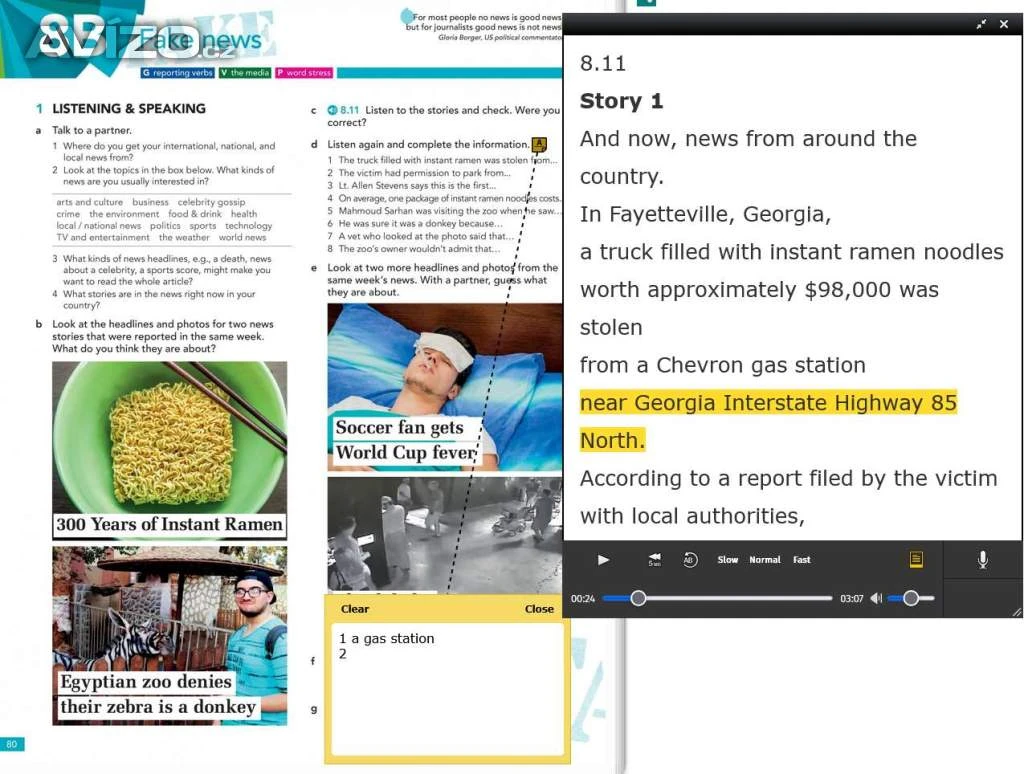Mute audio with the speaker icon
This screenshot has height=774, width=1024.
(876, 598)
